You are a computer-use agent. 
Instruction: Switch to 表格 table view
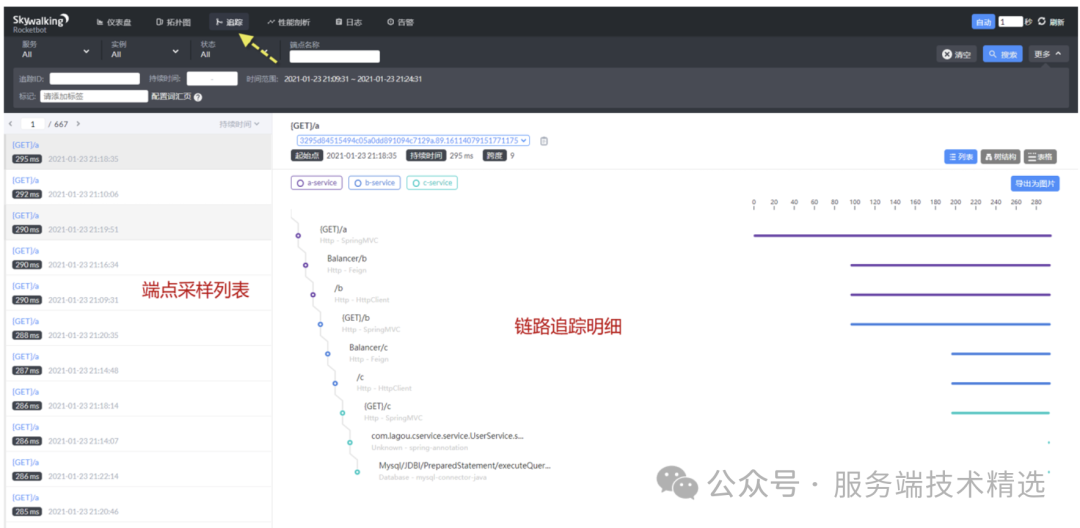click(x=1040, y=157)
